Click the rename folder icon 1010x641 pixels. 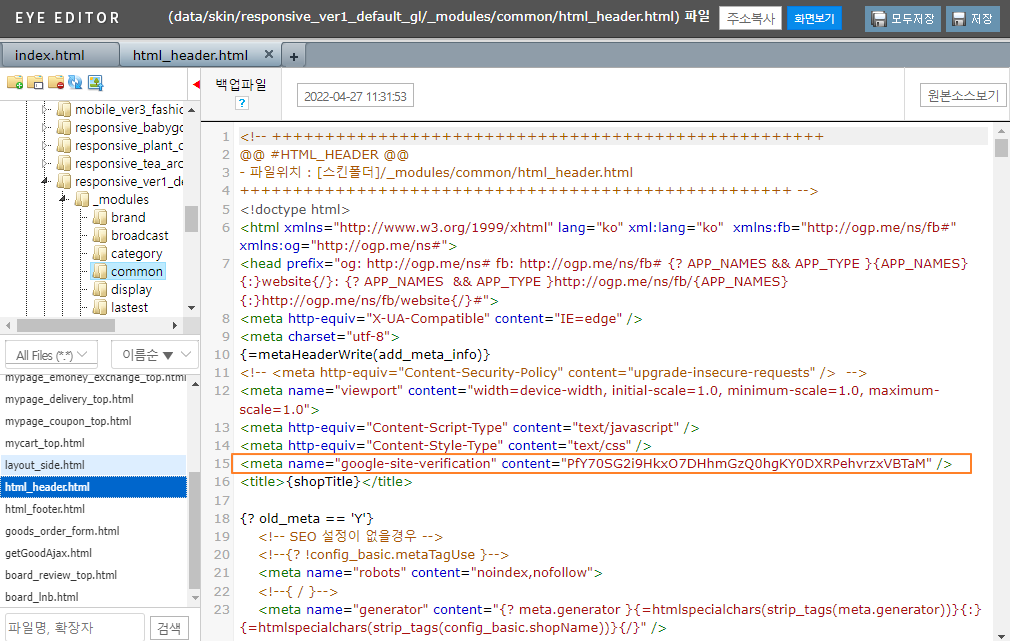[x=35, y=82]
